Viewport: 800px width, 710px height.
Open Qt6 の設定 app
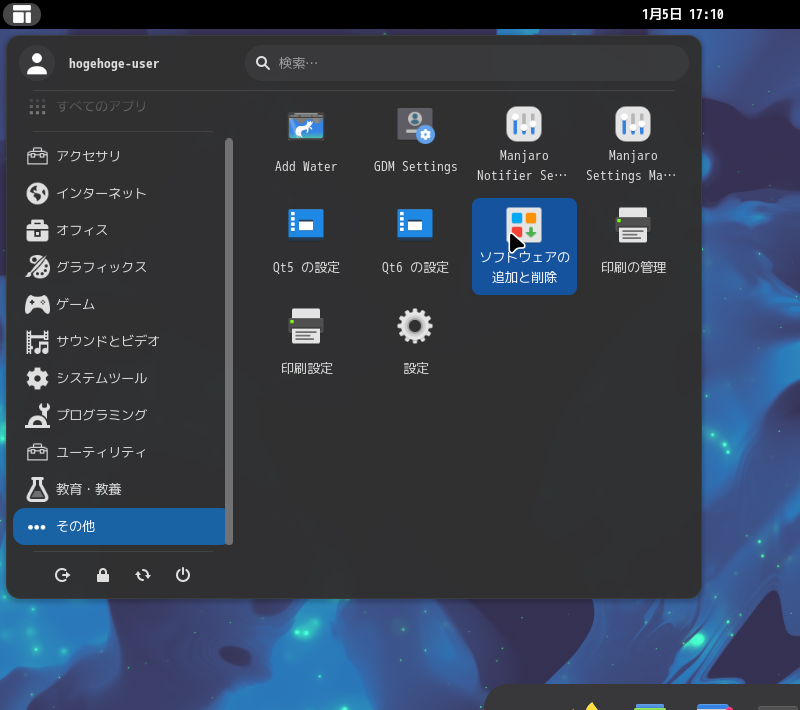[415, 238]
